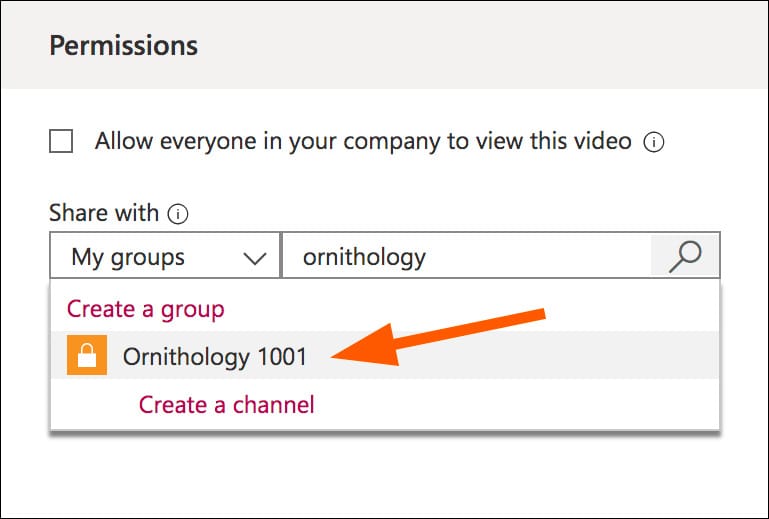Viewport: 769px width, 519px height.
Task: Click info icon beside company viewing option
Action: click(x=654, y=142)
